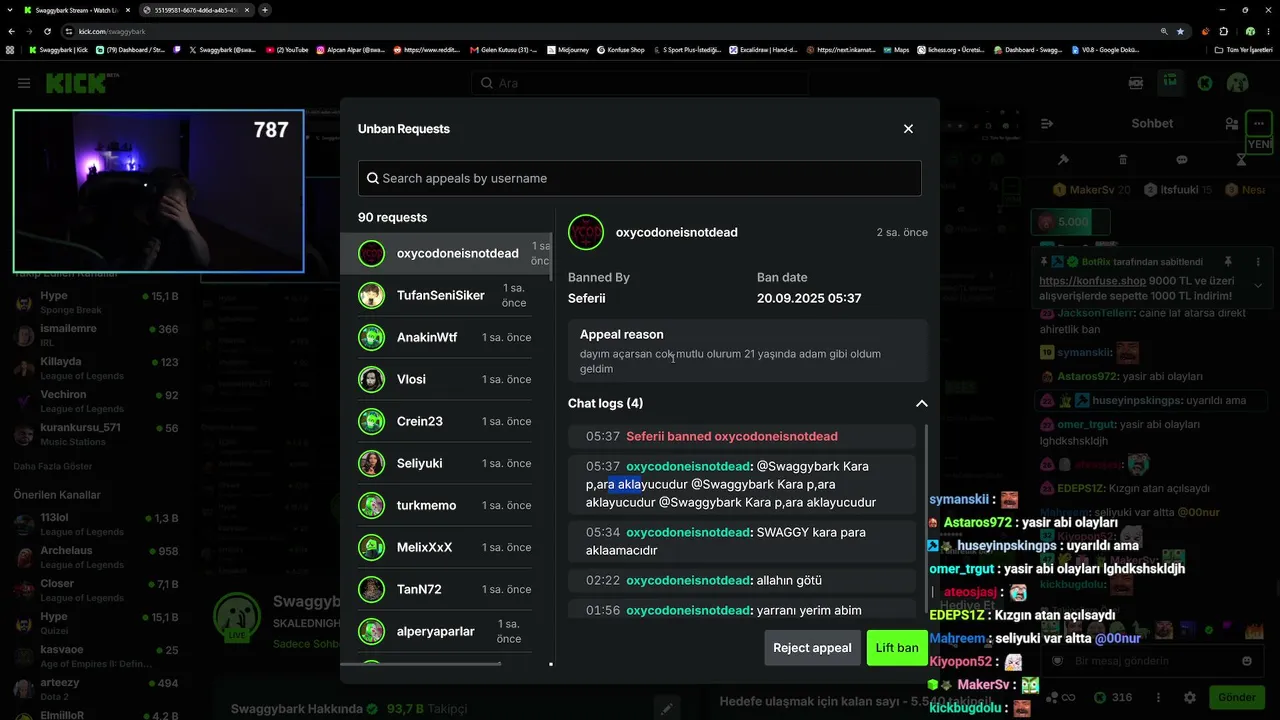Open chat settings gear icon
Screen dimensions: 1280x720
pos(1189,697)
